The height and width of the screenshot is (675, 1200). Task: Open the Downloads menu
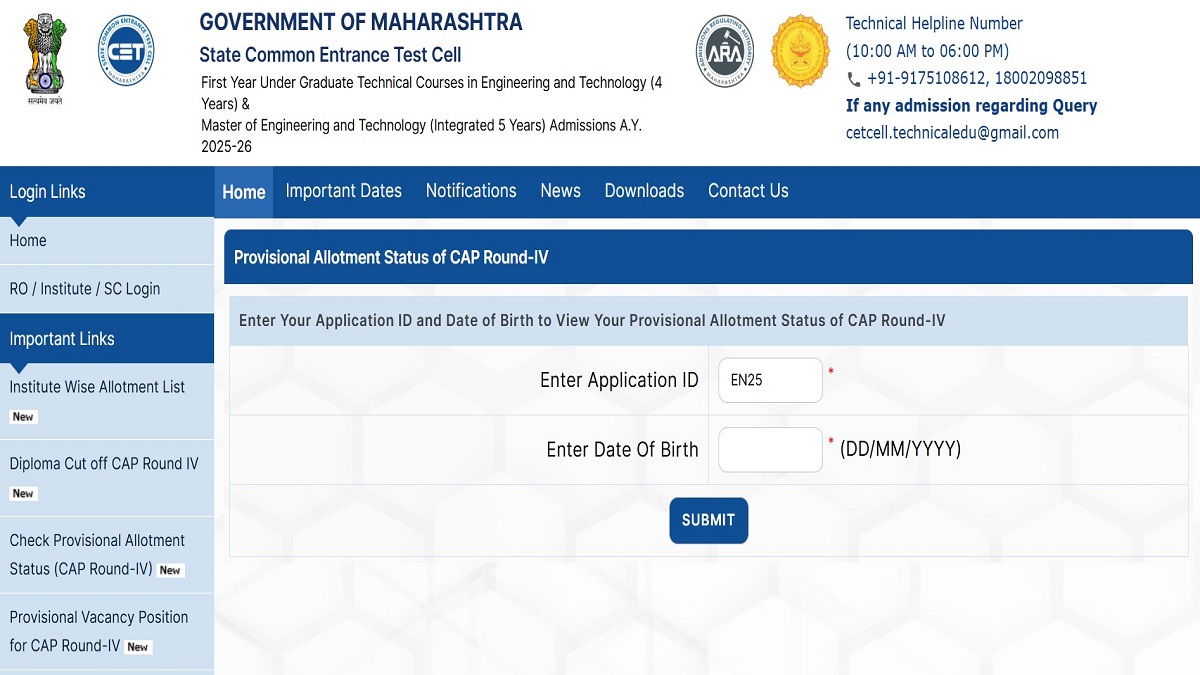tap(644, 191)
